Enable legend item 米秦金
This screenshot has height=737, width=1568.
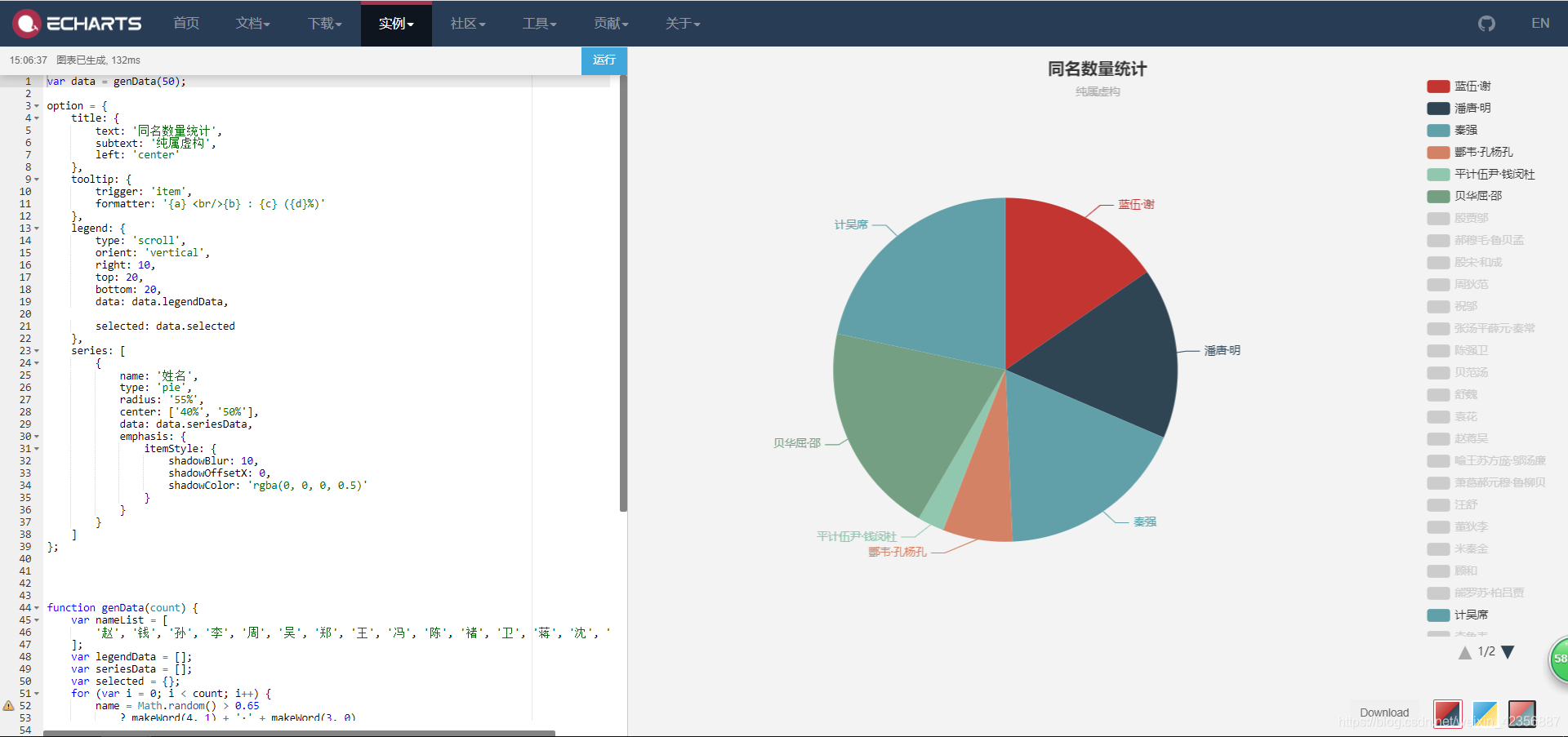(x=1458, y=549)
